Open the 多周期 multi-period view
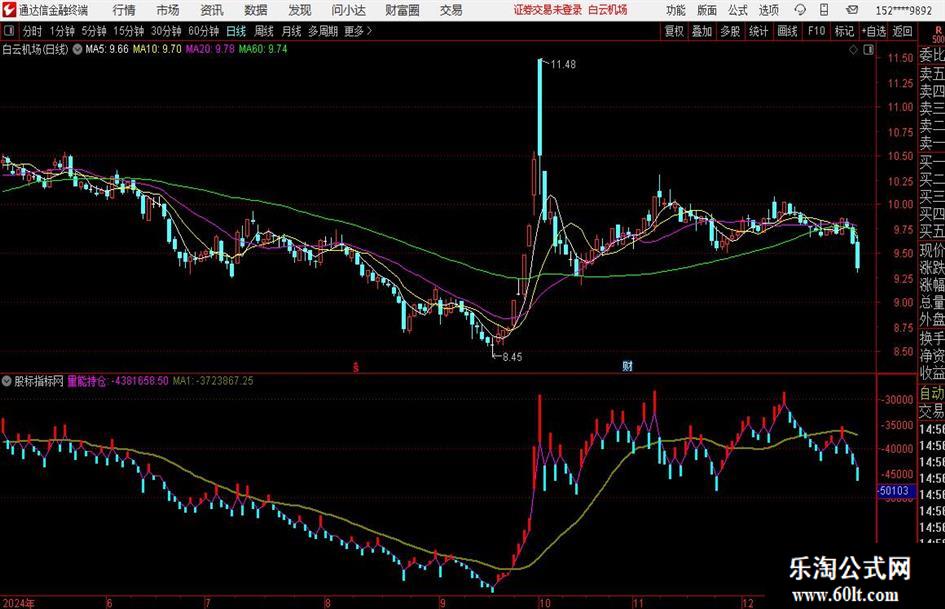Screen dimensions: 945x609 pos(323,31)
